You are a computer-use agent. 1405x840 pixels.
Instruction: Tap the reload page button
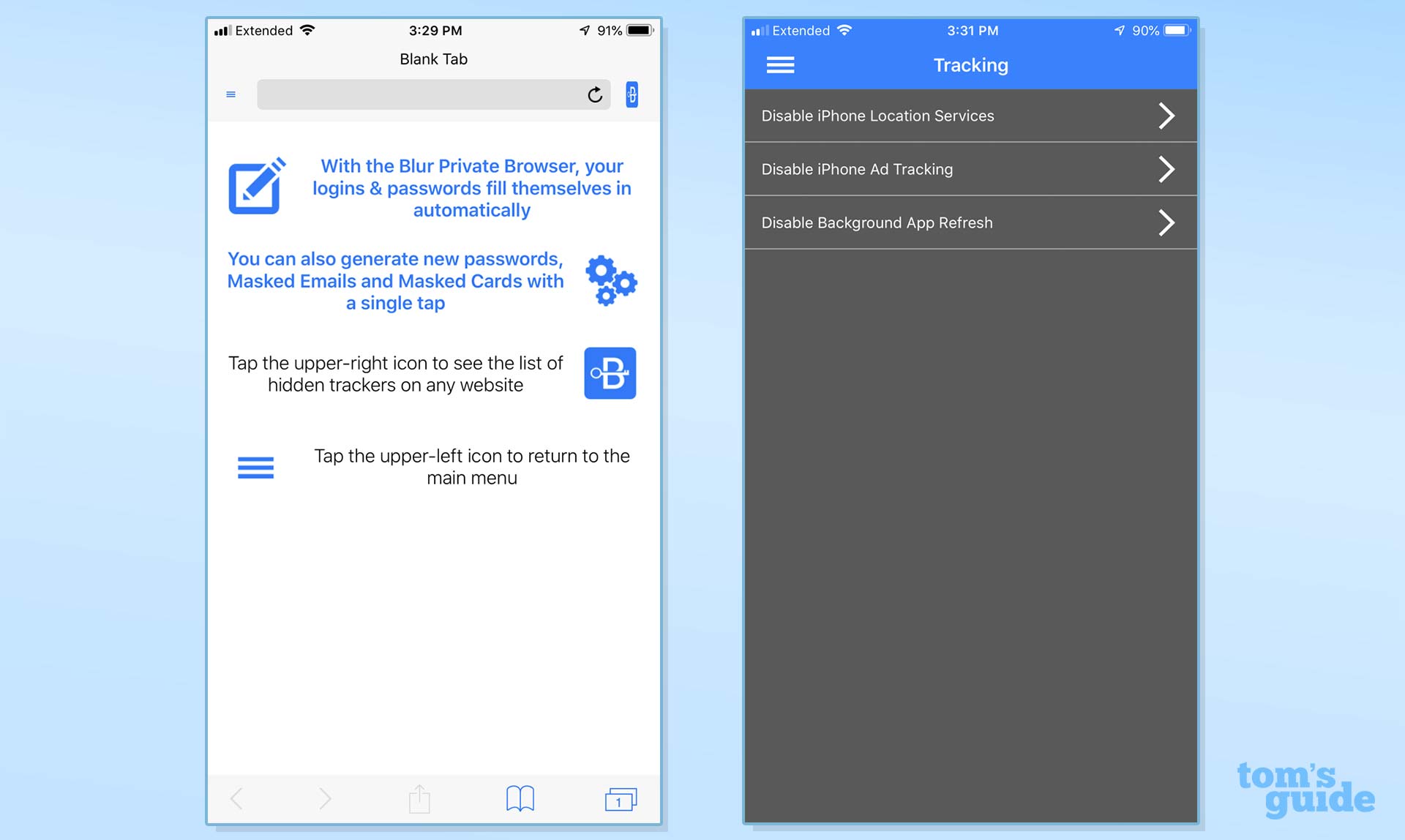[593, 94]
